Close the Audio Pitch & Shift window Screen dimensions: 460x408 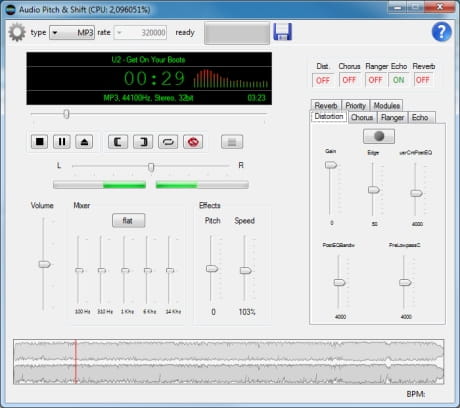click(x=440, y=7)
